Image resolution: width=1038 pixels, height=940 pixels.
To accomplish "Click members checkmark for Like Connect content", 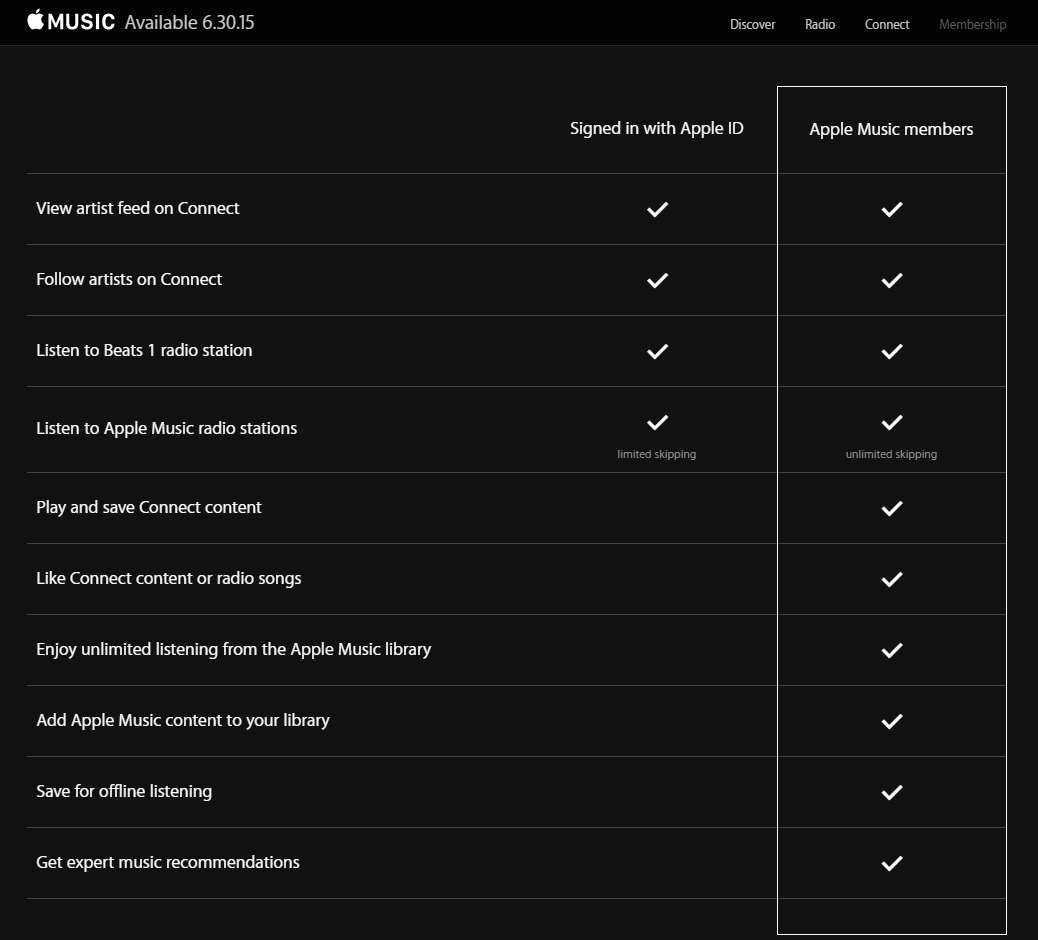I will (x=892, y=579).
